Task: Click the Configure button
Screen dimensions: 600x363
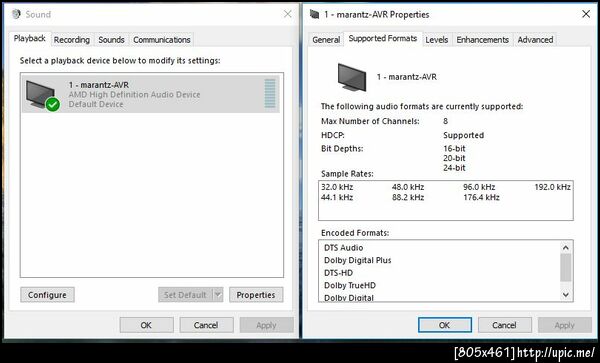Action: 47,295
